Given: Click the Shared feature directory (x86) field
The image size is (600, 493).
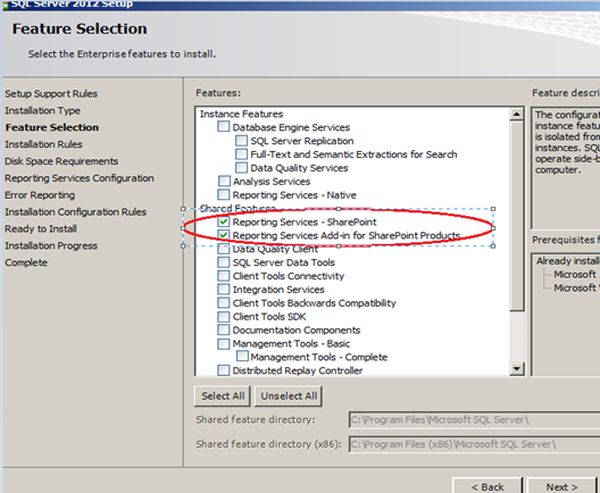Looking at the screenshot, I should click(474, 444).
